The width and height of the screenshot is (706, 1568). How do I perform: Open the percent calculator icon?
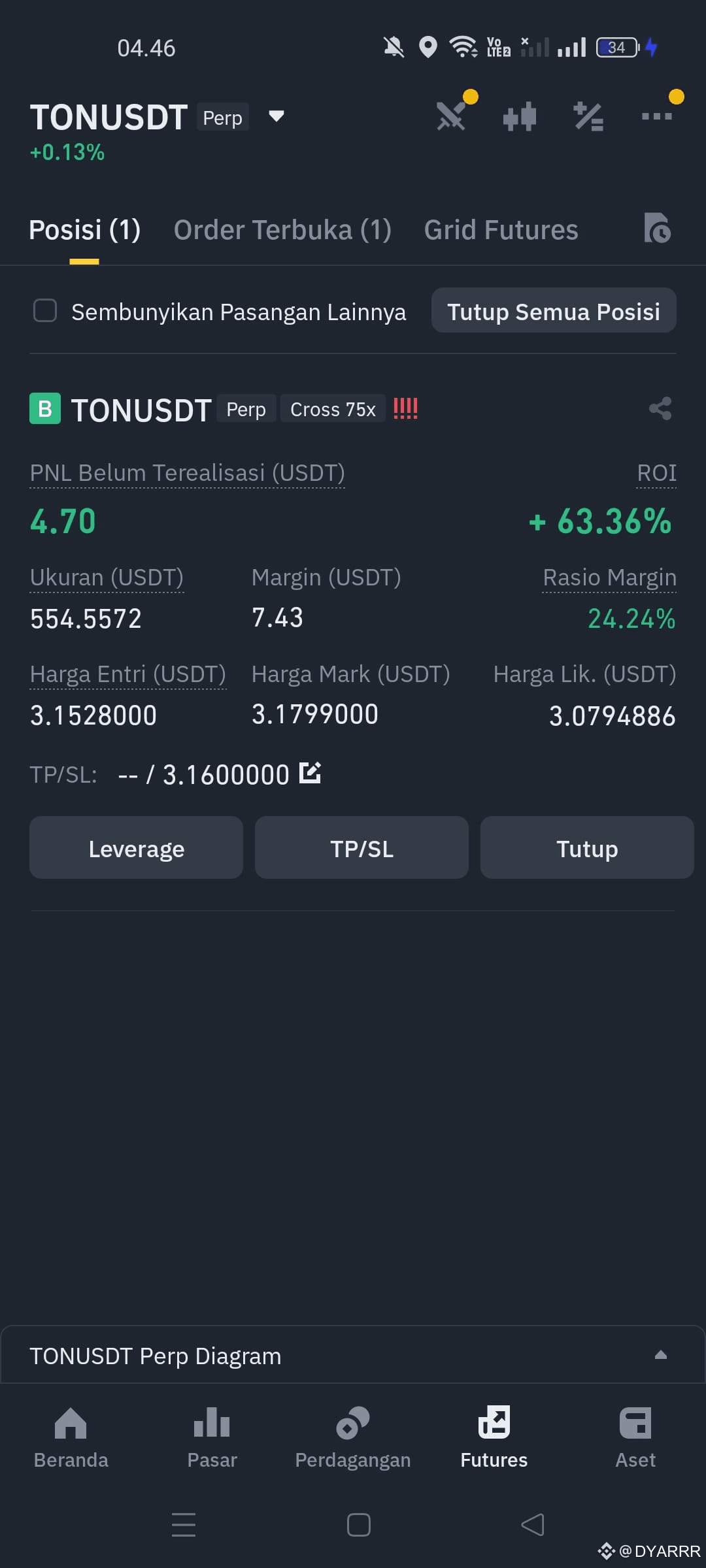point(588,117)
